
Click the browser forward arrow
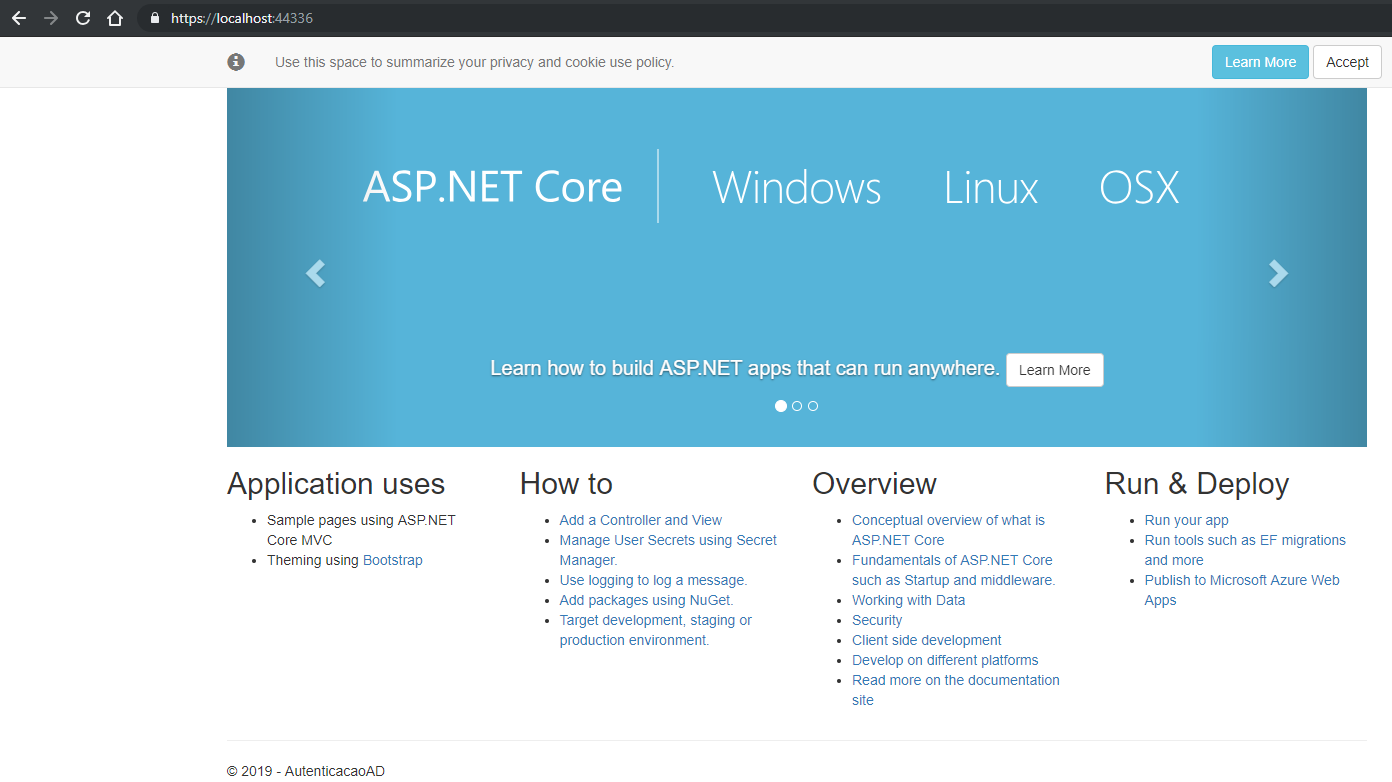click(50, 18)
